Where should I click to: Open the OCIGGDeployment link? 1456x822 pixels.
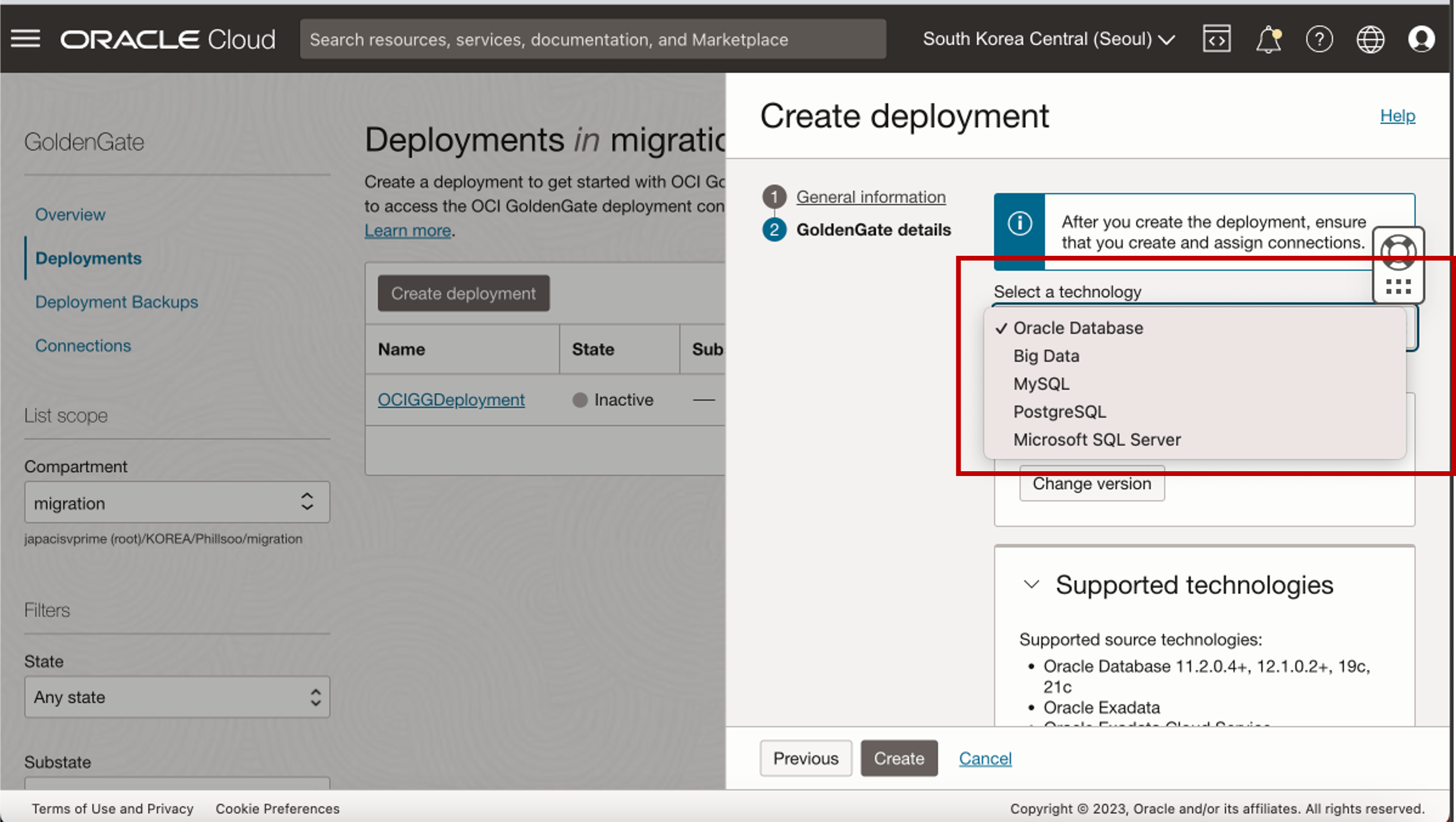click(451, 400)
